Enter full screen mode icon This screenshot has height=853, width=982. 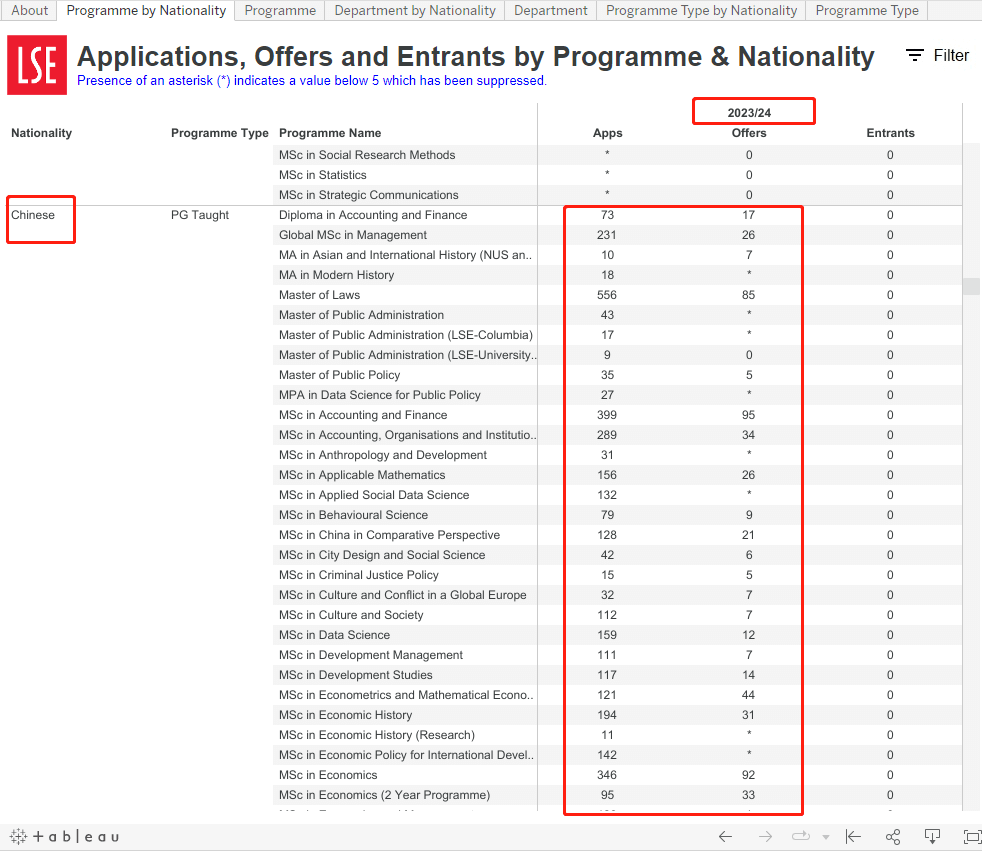(x=972, y=837)
